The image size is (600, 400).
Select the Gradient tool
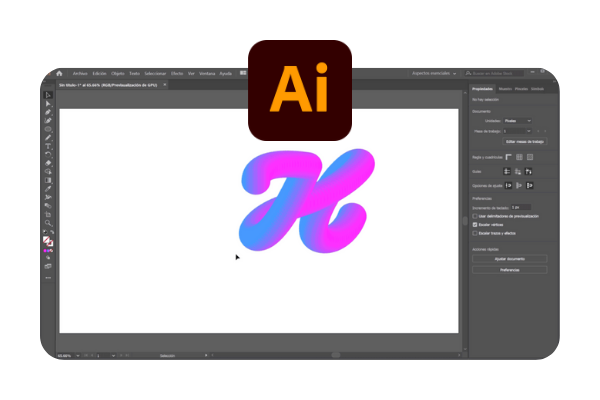point(48,180)
